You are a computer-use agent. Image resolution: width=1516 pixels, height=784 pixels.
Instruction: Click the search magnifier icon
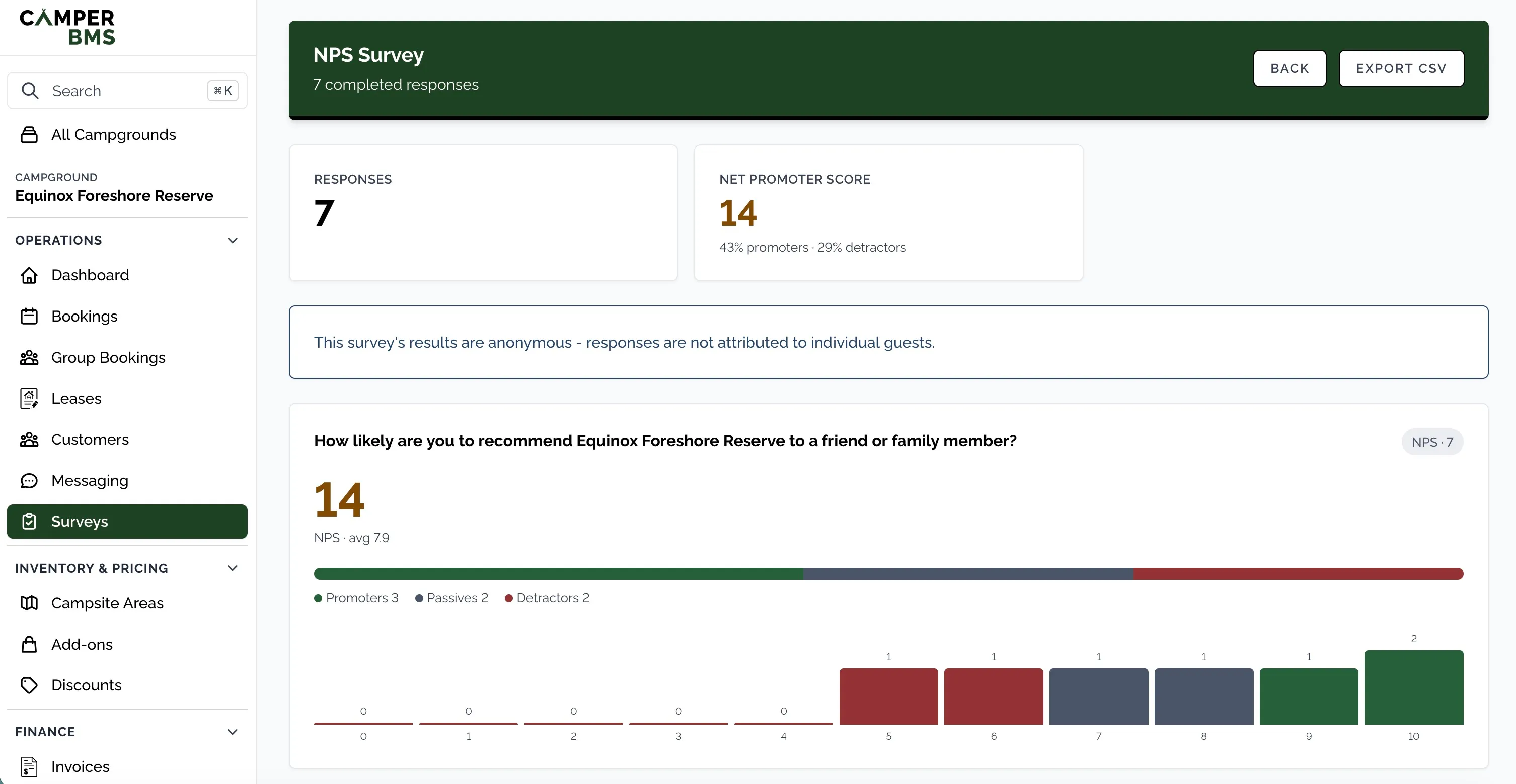pos(30,91)
